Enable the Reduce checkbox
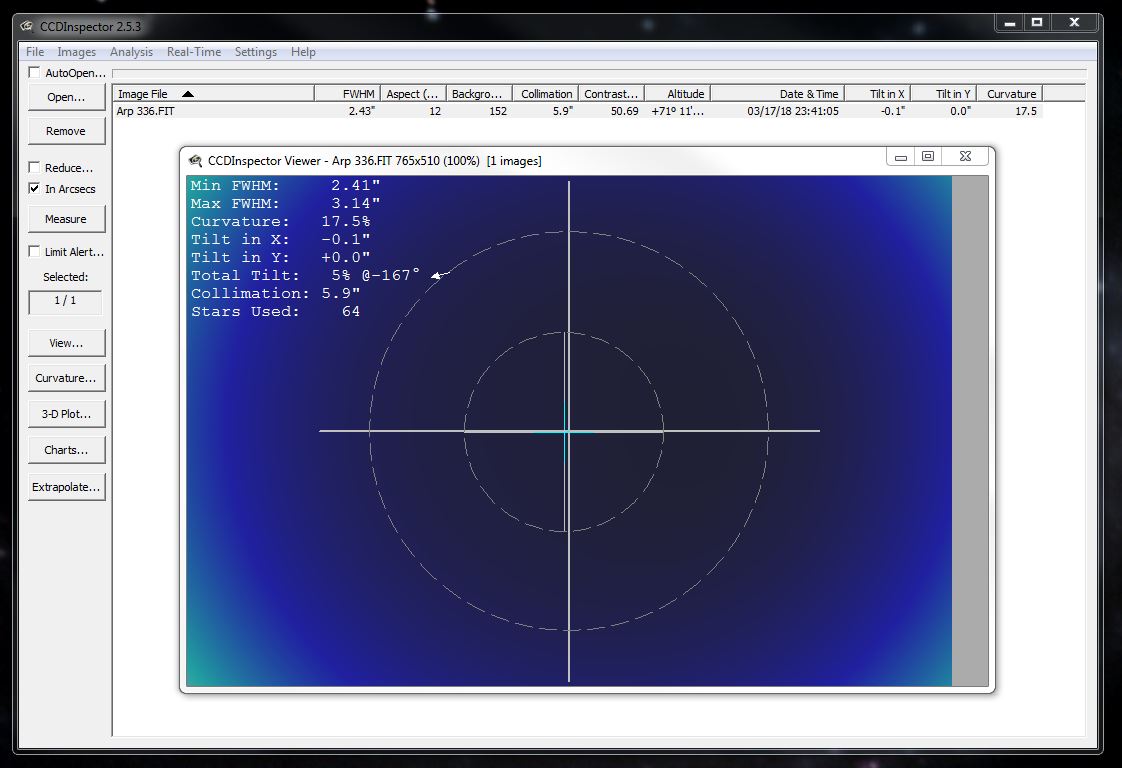 tap(34, 167)
